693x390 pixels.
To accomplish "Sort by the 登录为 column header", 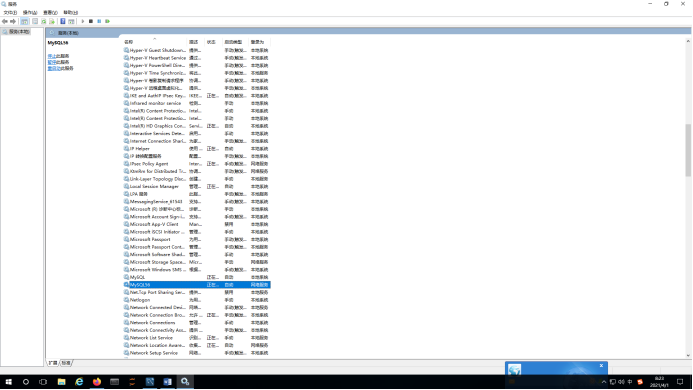I will (260, 42).
